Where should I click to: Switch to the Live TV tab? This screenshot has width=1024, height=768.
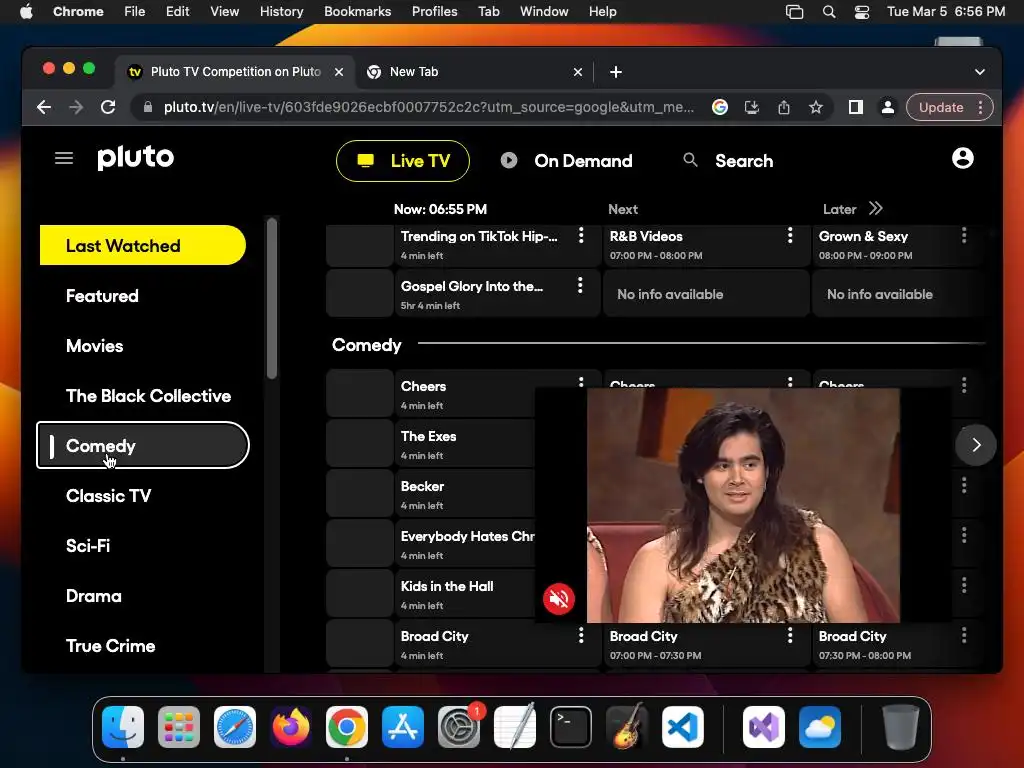pos(402,161)
